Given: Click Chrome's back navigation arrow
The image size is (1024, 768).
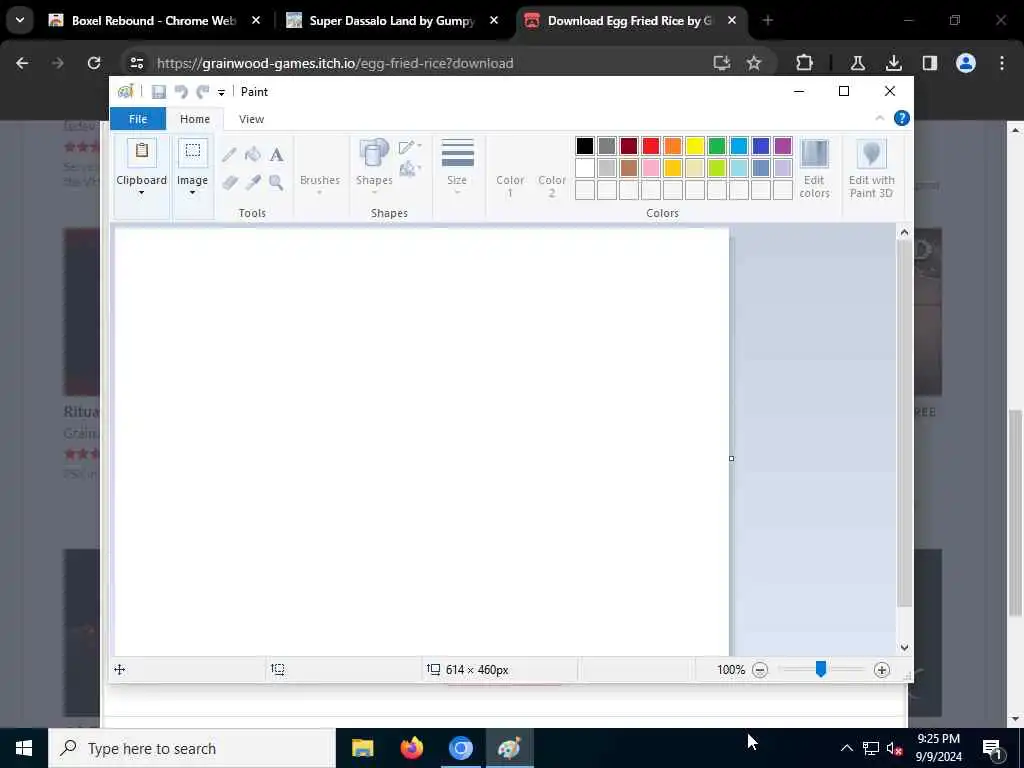Looking at the screenshot, I should tap(22, 63).
